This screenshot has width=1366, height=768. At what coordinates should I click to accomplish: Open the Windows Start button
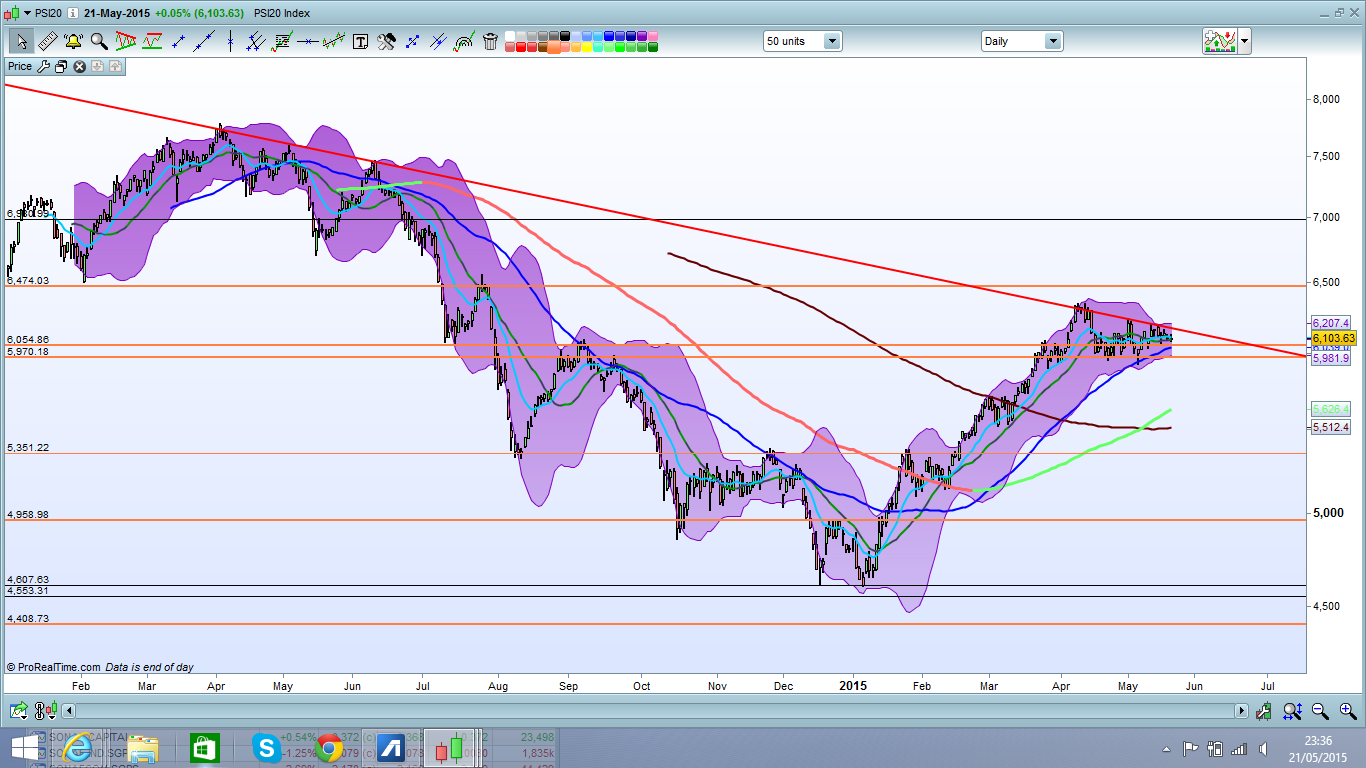[23, 748]
